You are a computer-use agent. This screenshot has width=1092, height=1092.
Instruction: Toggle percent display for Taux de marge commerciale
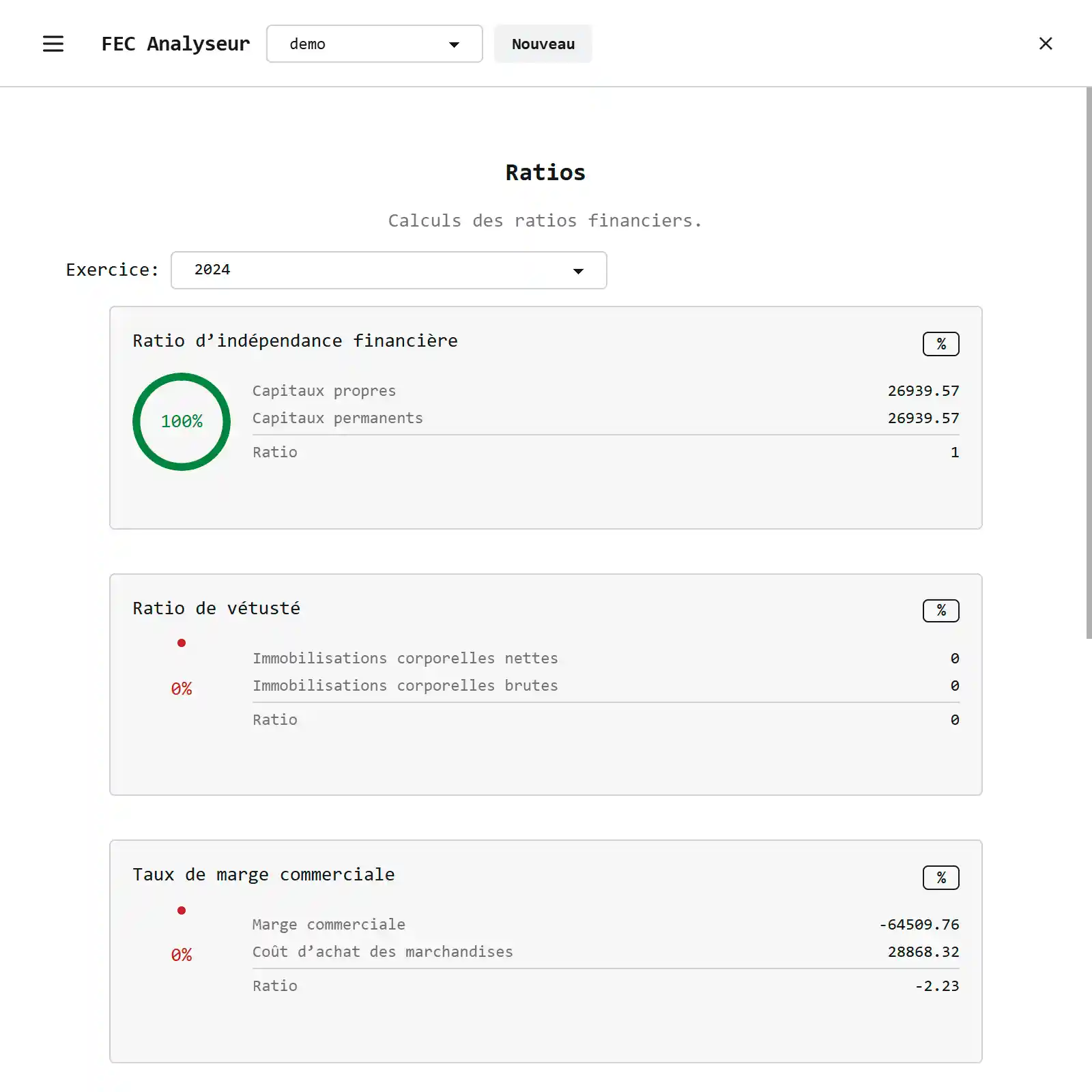coord(940,878)
